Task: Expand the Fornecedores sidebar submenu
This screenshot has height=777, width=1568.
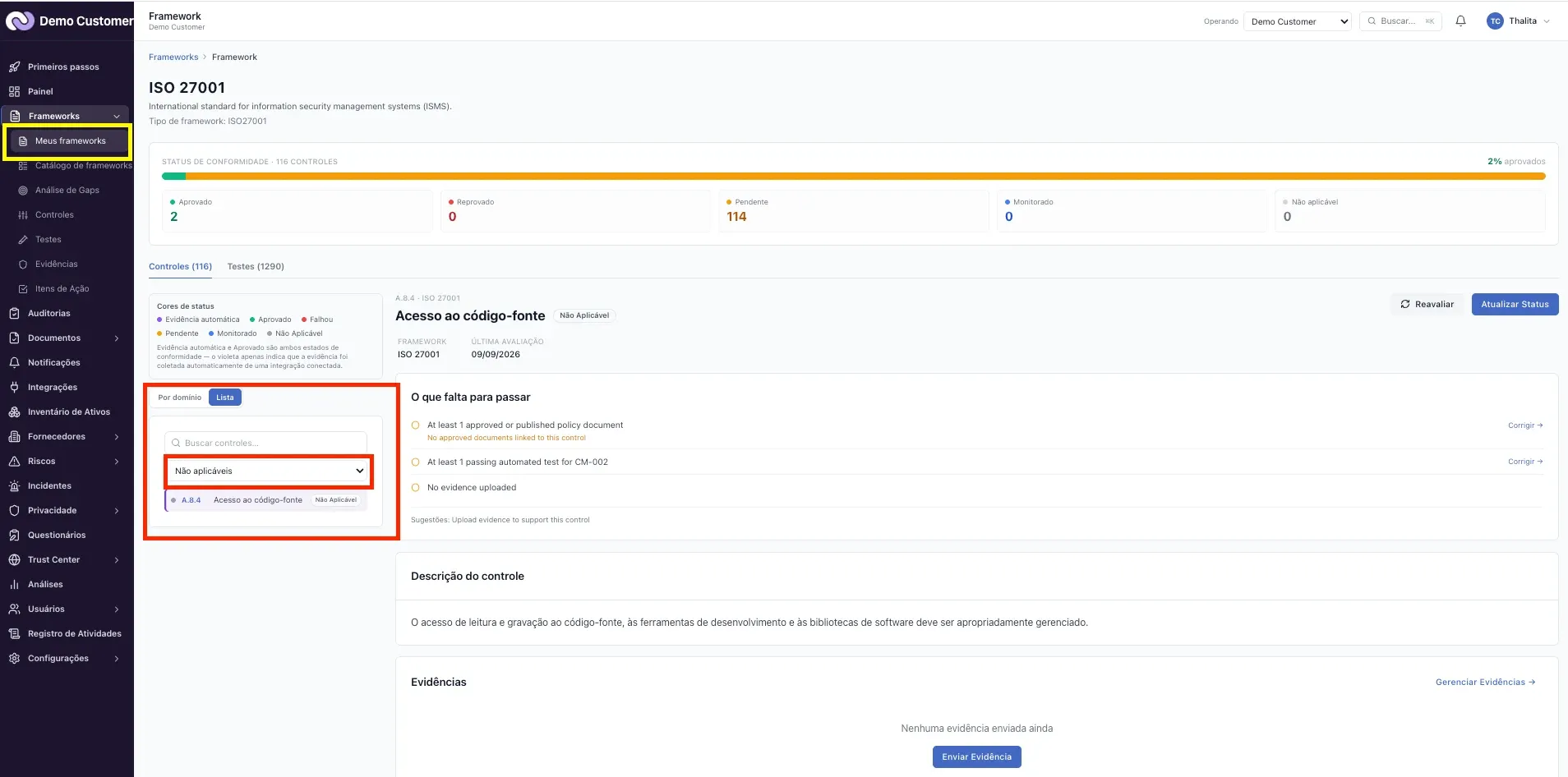Action: 117,436
